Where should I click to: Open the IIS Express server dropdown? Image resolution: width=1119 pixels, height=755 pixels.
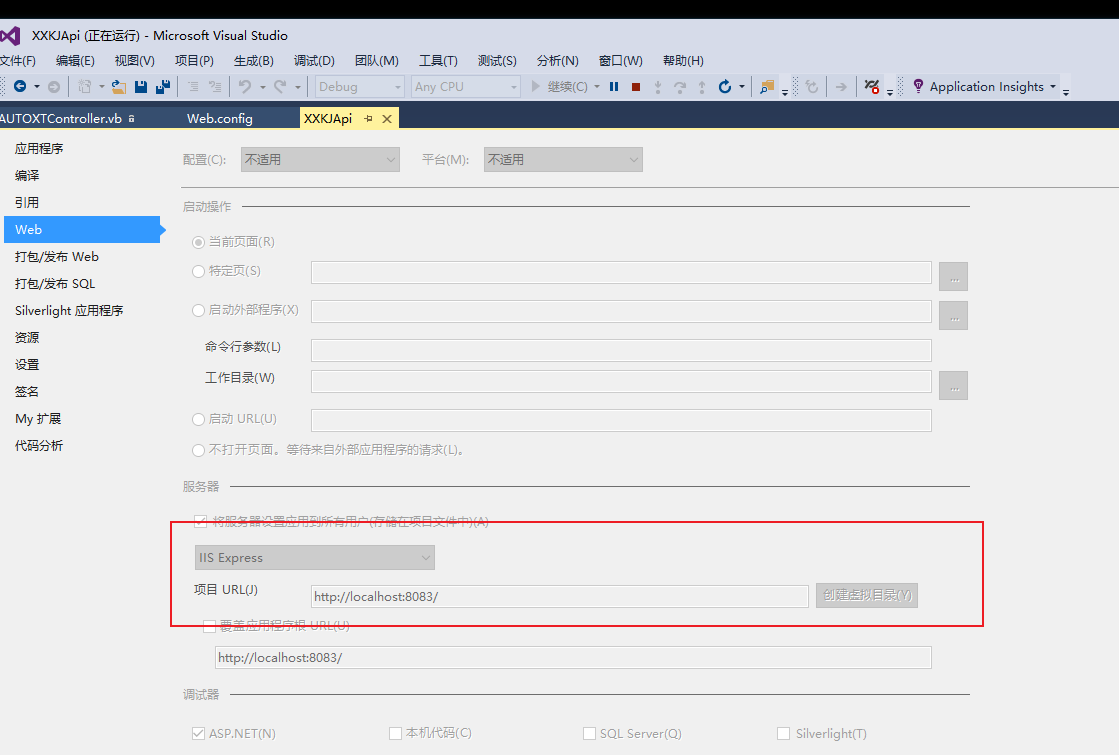(315, 557)
